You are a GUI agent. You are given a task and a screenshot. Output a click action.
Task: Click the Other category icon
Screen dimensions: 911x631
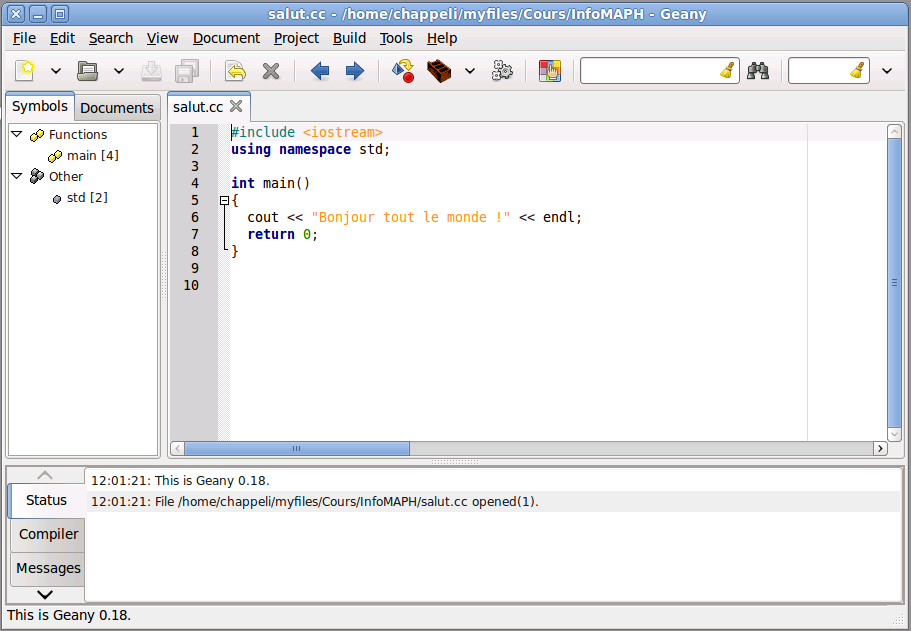(37, 176)
